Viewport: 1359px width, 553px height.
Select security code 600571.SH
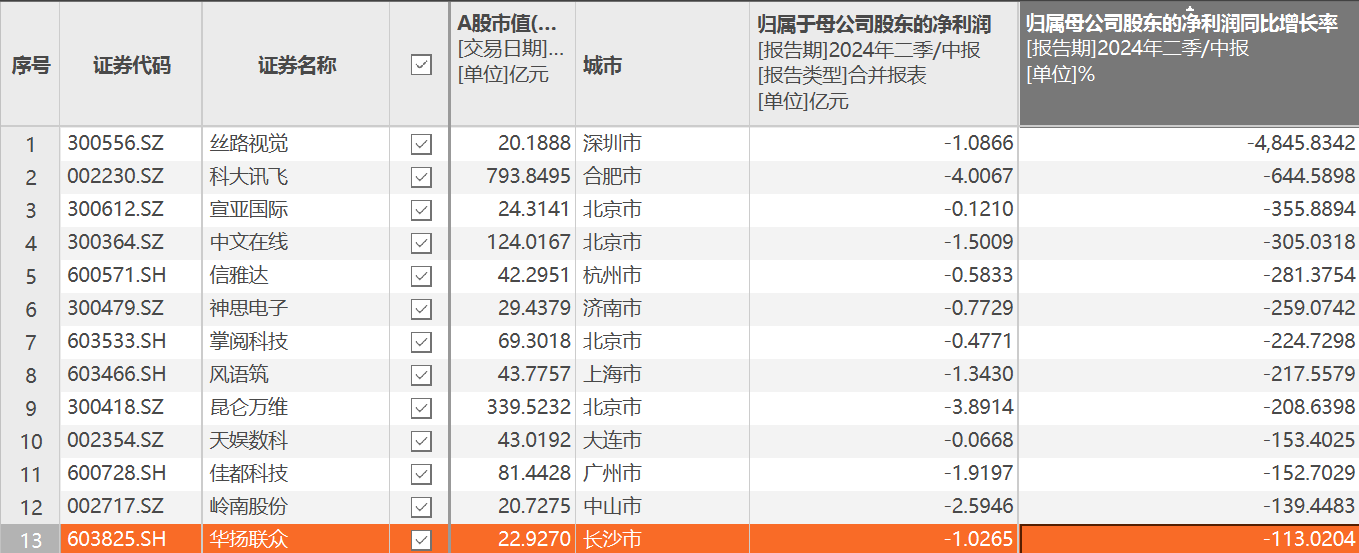(117, 276)
